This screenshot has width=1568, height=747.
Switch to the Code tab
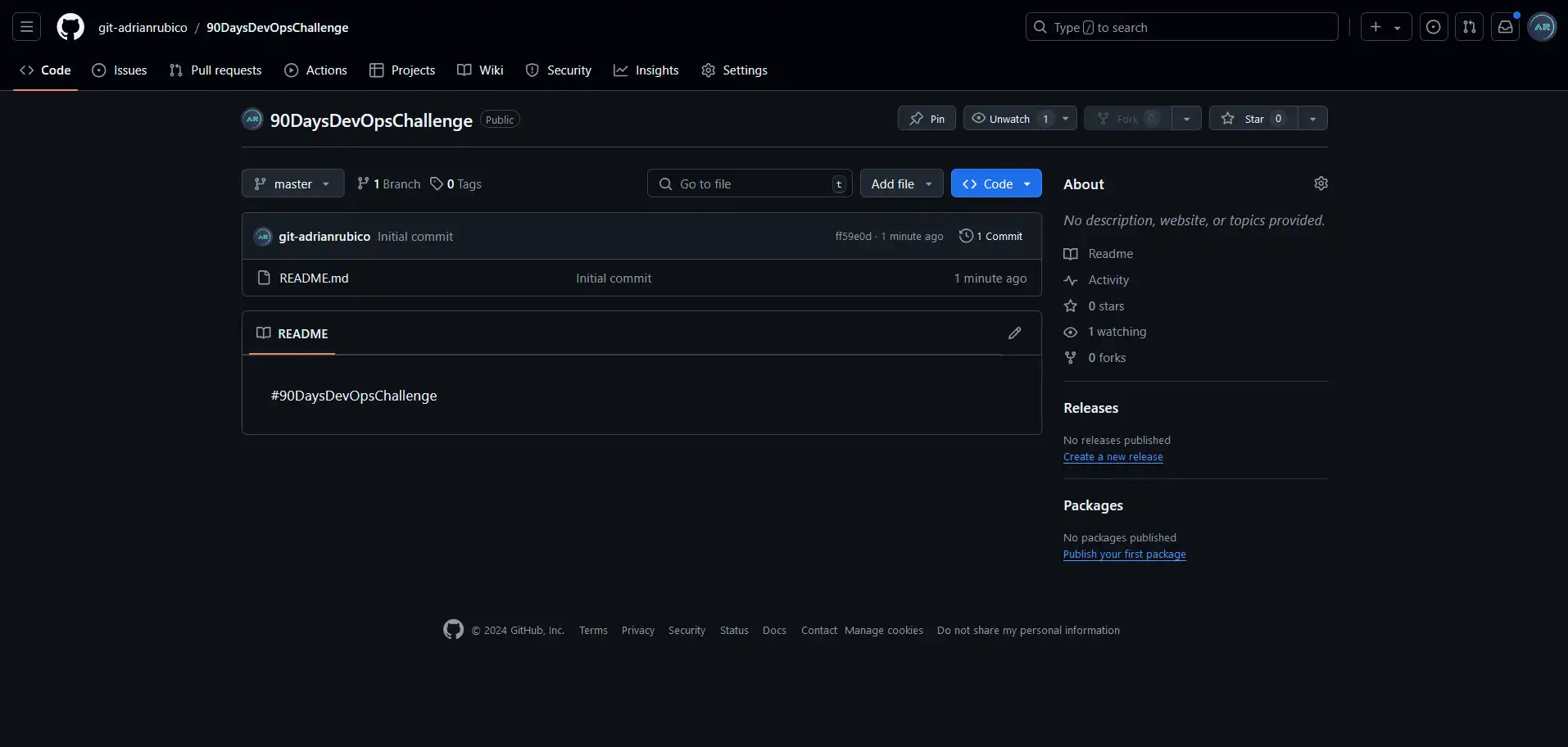pyautogui.click(x=45, y=70)
